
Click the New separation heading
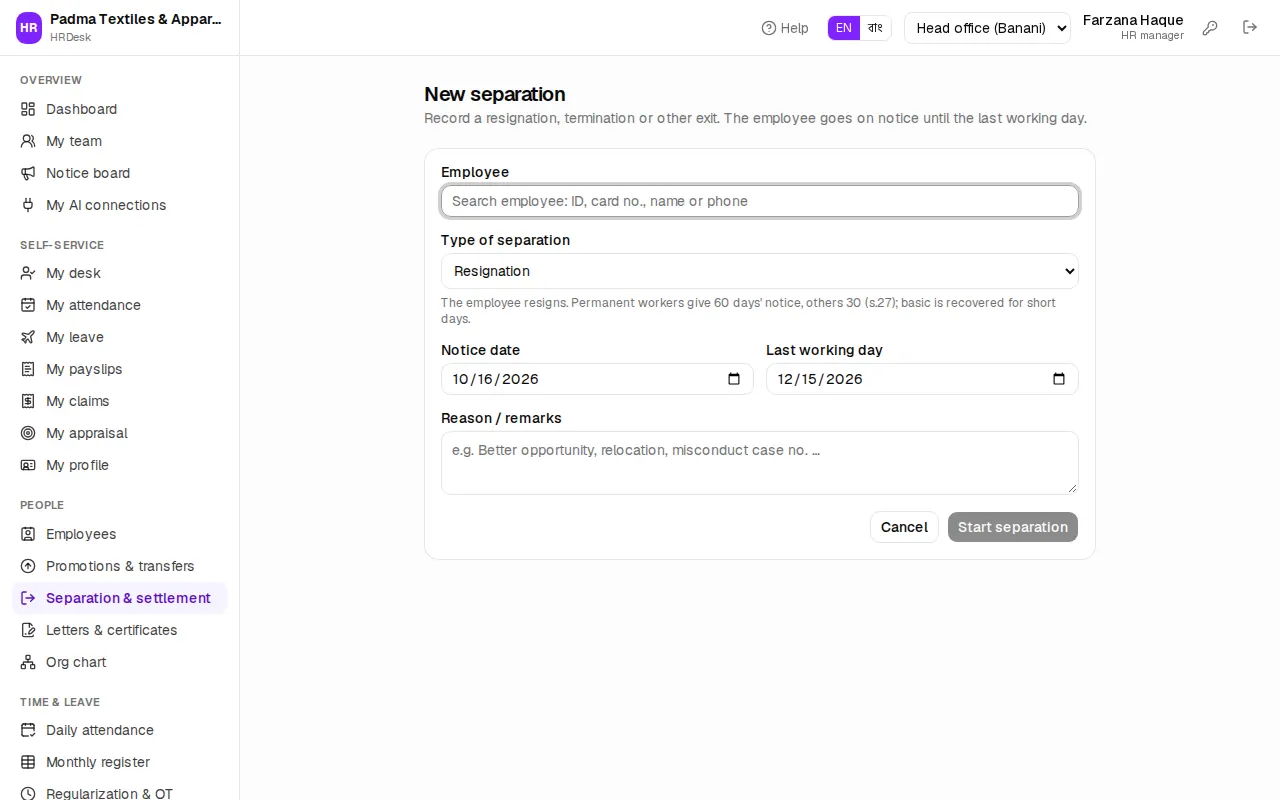495,94
